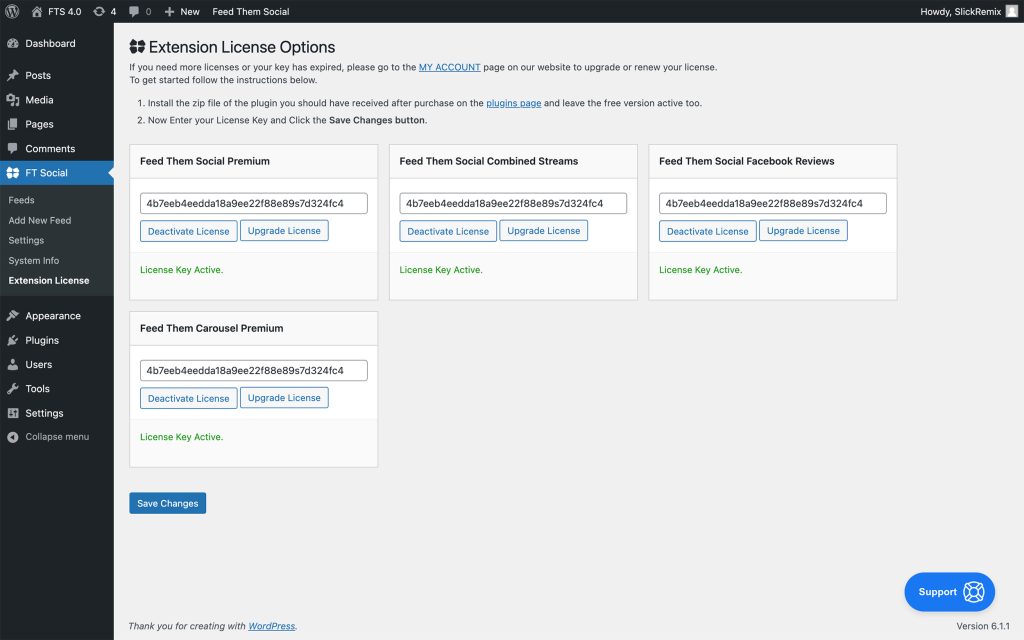Screen dimensions: 1024x640
Task: Open the updates icon showing 4
Action: pyautogui.click(x=99, y=11)
